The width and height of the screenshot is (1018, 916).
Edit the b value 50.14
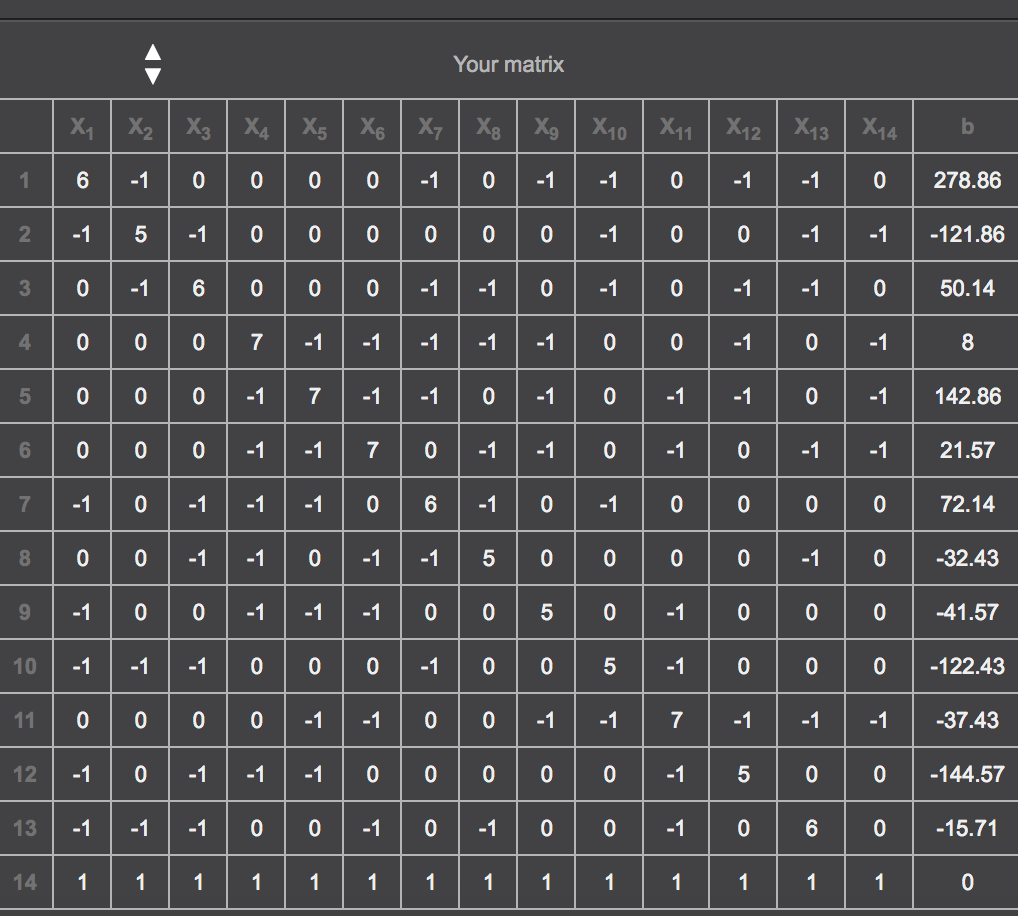[x=966, y=289]
